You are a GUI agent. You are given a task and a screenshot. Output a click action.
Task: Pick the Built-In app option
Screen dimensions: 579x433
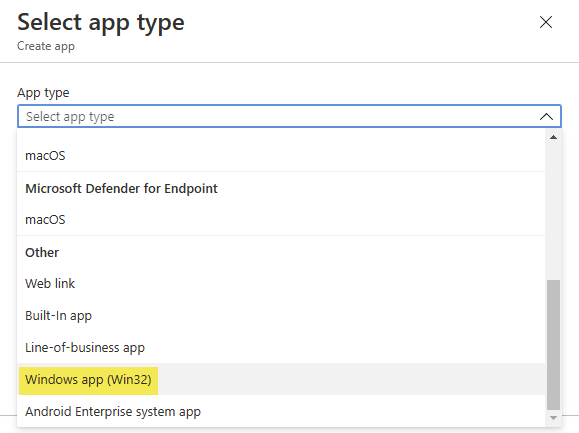281,316
